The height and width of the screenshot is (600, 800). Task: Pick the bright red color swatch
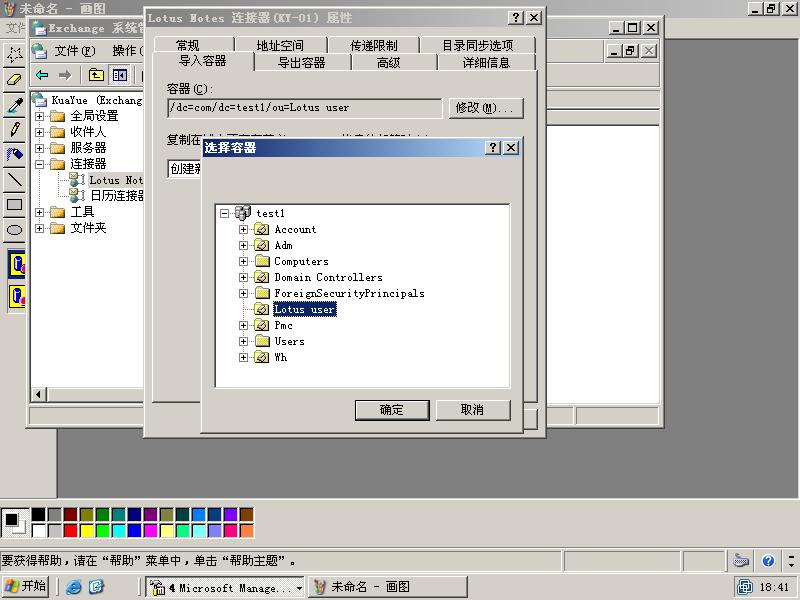[x=71, y=531]
